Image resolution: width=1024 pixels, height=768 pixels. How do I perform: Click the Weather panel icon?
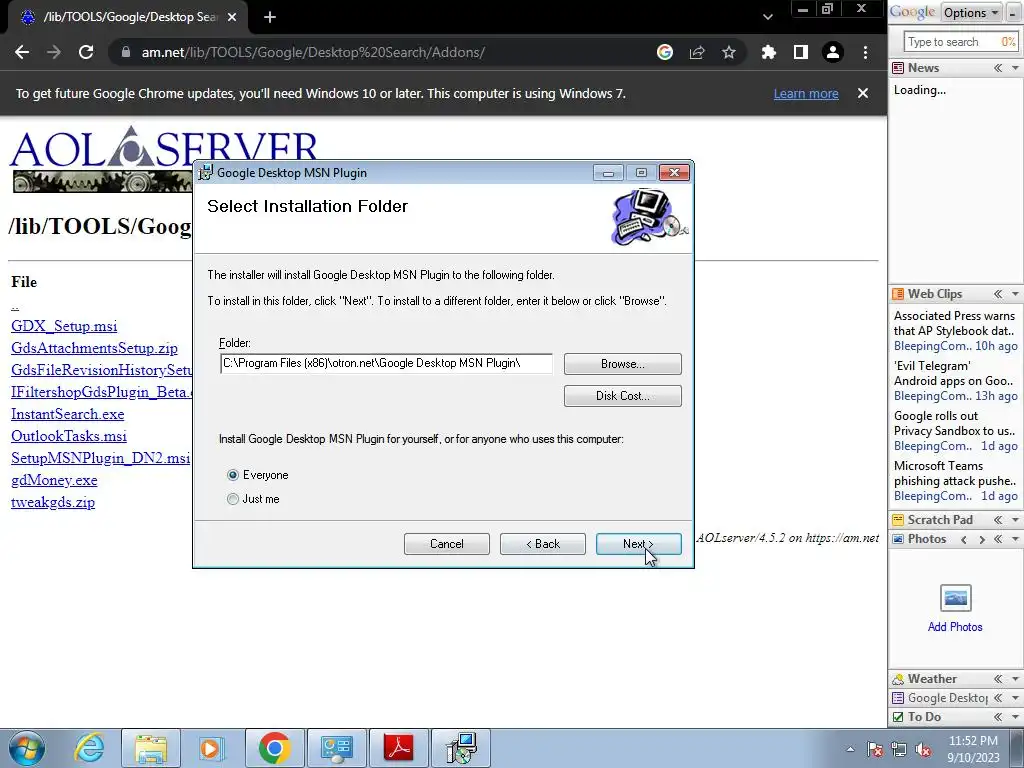pos(899,679)
